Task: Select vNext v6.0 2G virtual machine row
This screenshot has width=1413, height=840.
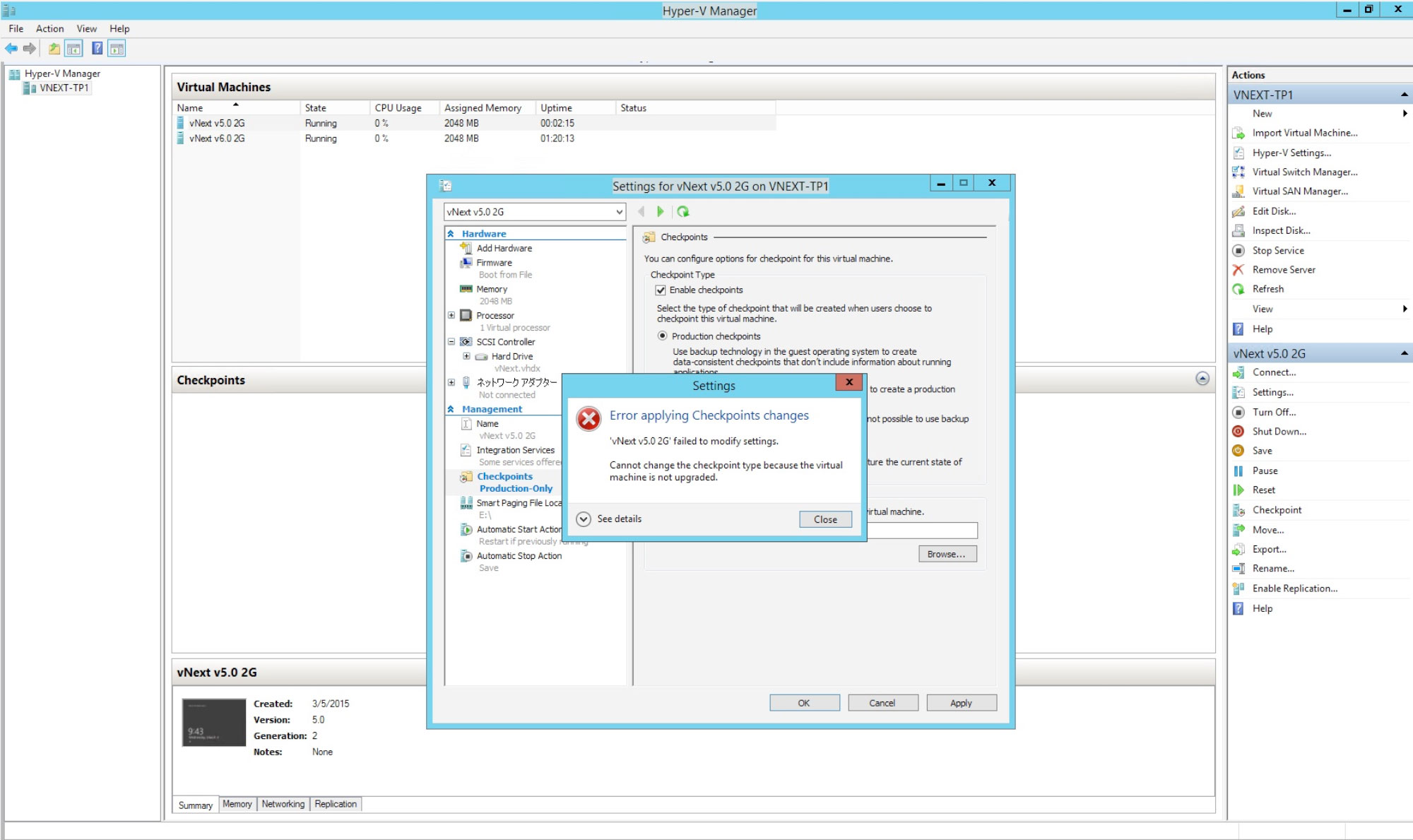Action: point(473,138)
